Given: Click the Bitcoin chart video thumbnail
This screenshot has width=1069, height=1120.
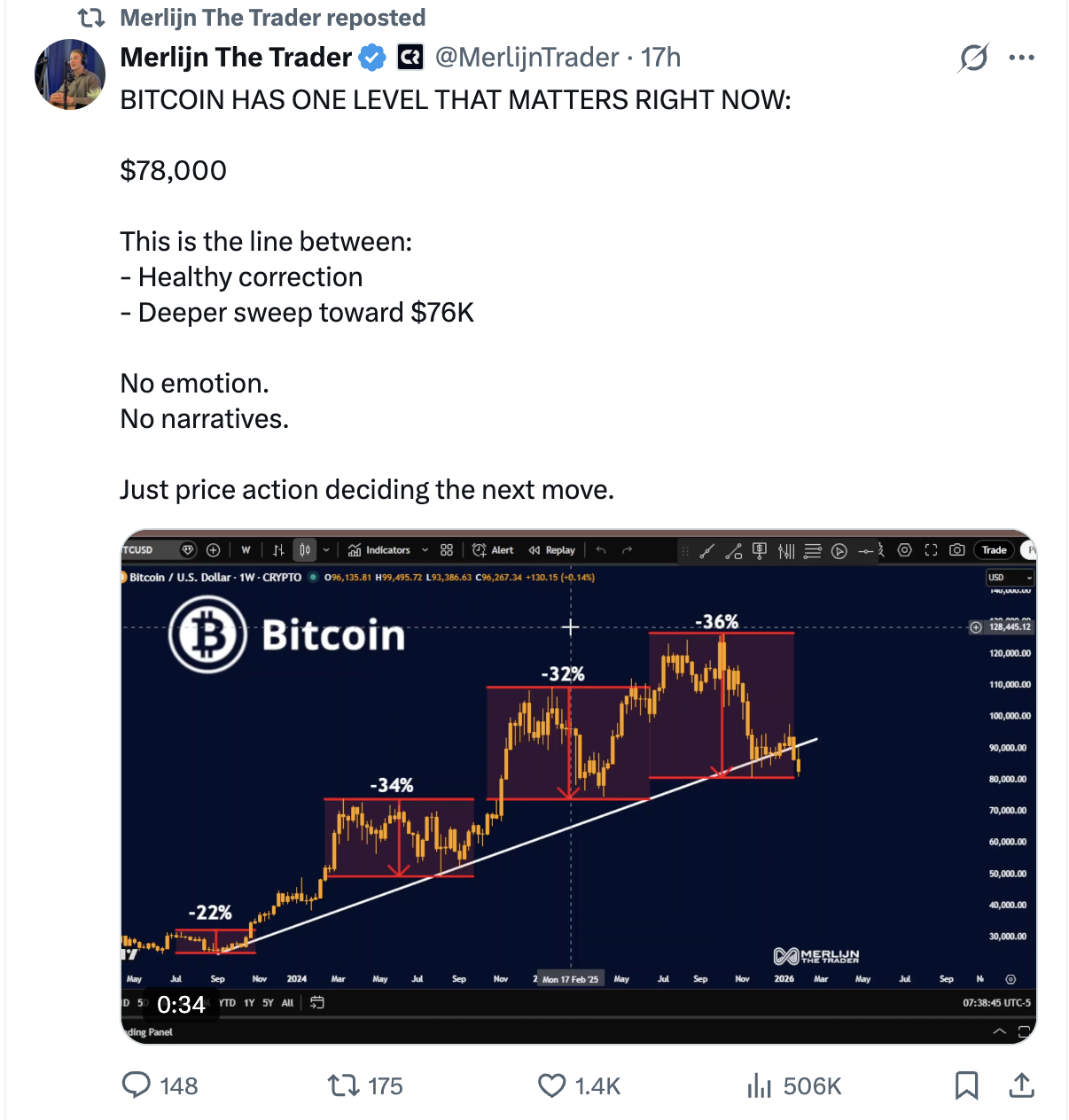Looking at the screenshot, I should pyautogui.click(x=578, y=787).
